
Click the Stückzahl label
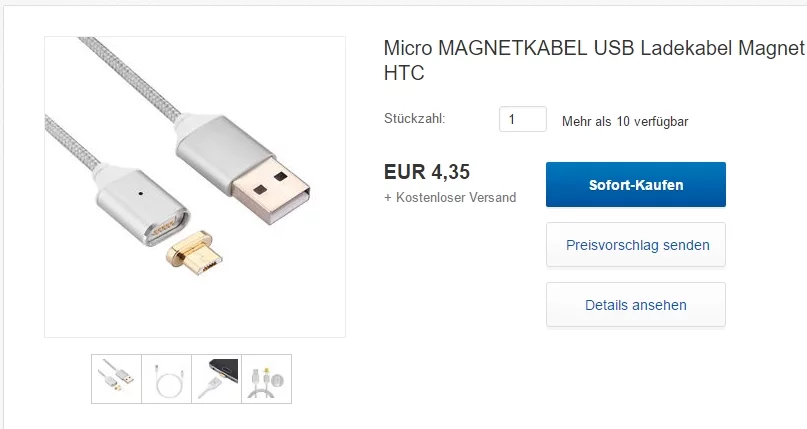pyautogui.click(x=414, y=118)
